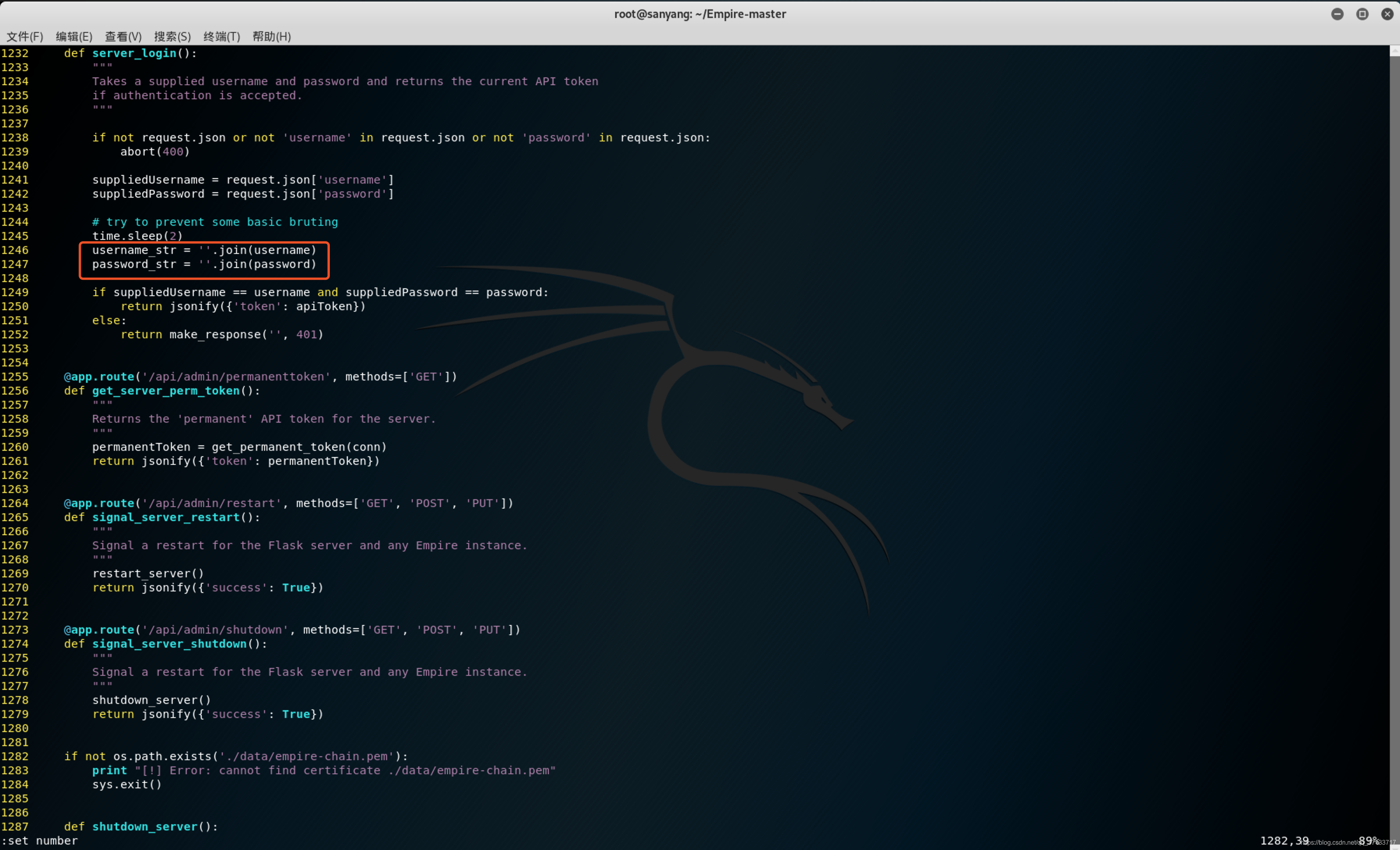Maximize the terminal window
This screenshot has width=1400, height=850.
click(x=1362, y=14)
